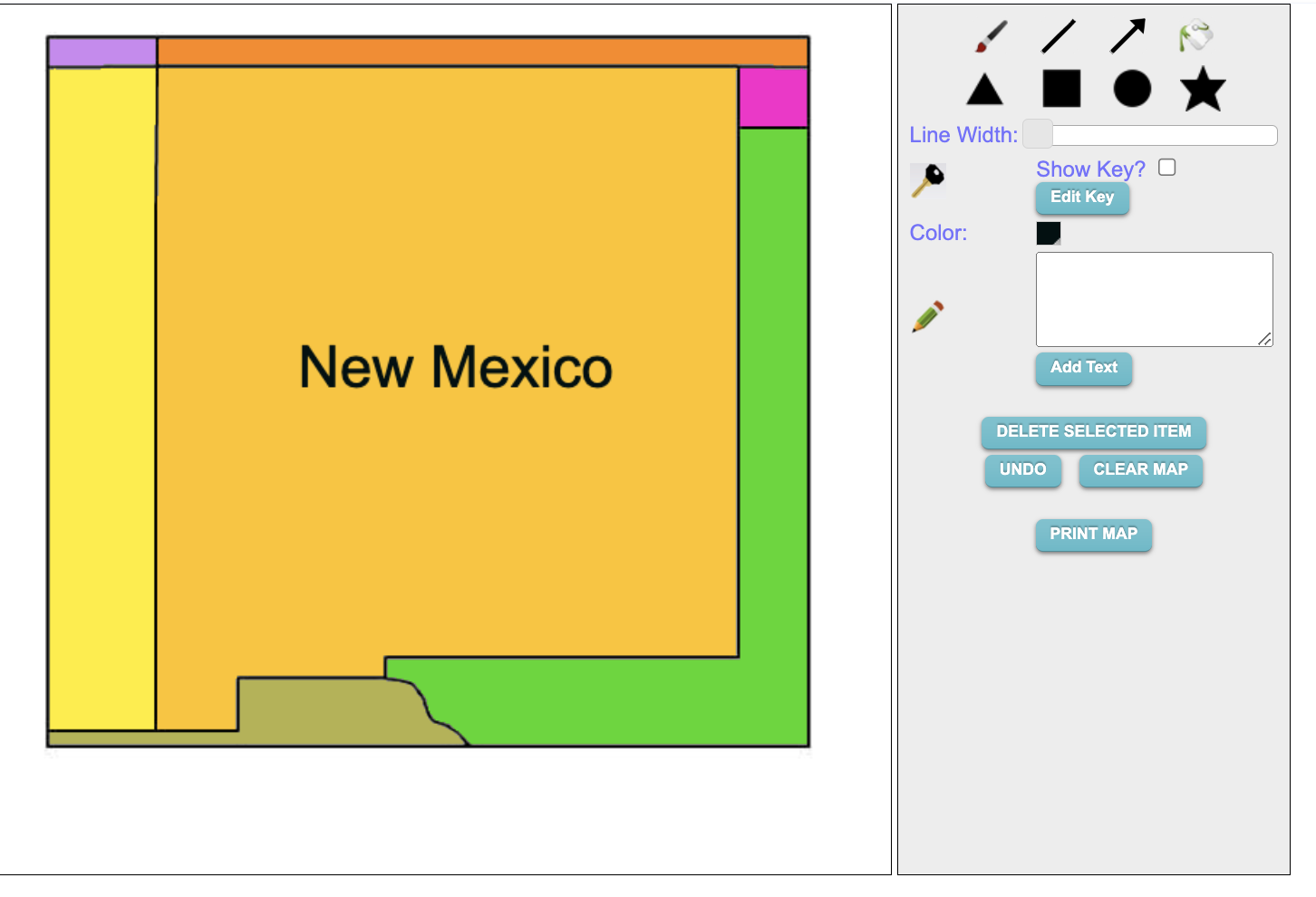Open the black color swatch picker
Screen dimensions: 1316x897
click(1049, 234)
